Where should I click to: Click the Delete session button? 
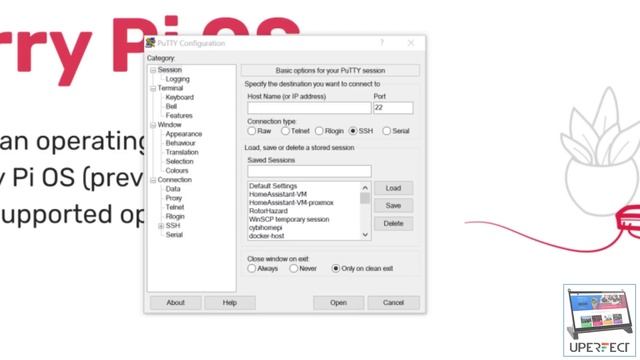click(393, 224)
